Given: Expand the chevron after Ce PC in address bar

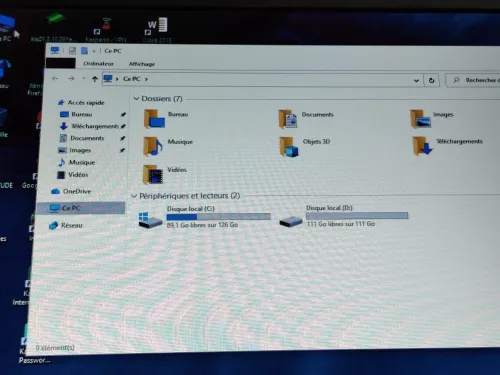Looking at the screenshot, I should pyautogui.click(x=146, y=79).
